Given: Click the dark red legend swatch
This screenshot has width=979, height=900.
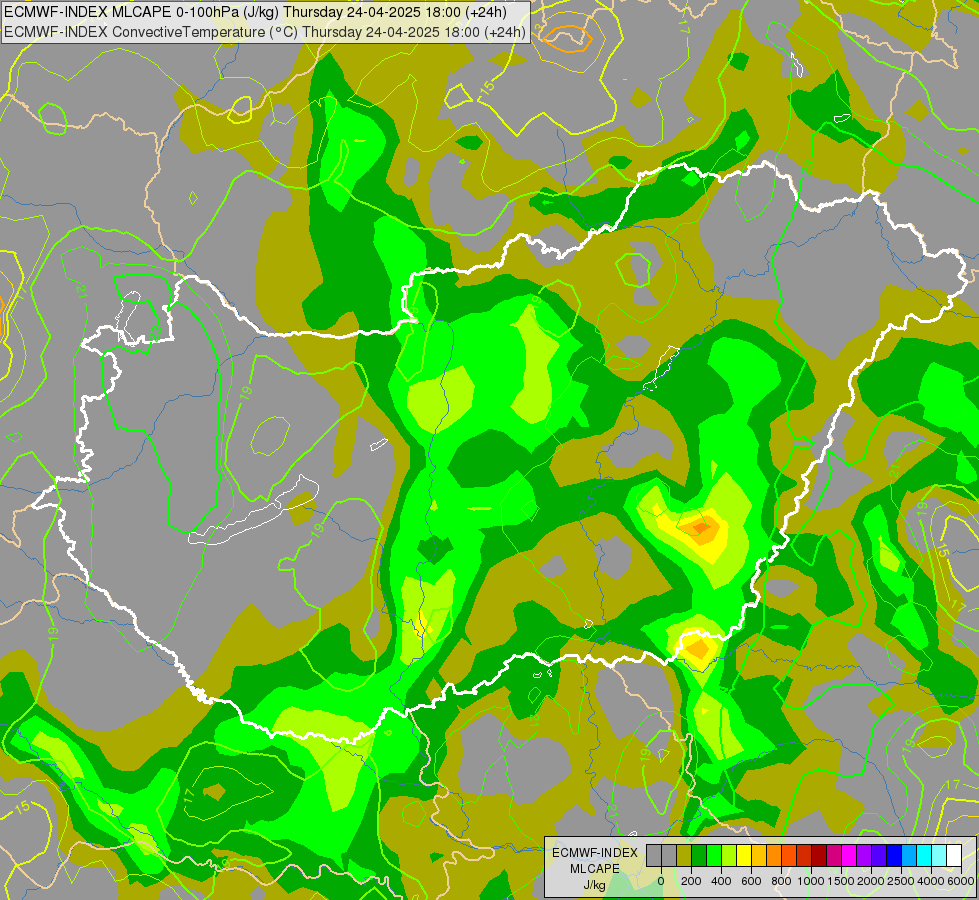Looking at the screenshot, I should click(x=819, y=856).
